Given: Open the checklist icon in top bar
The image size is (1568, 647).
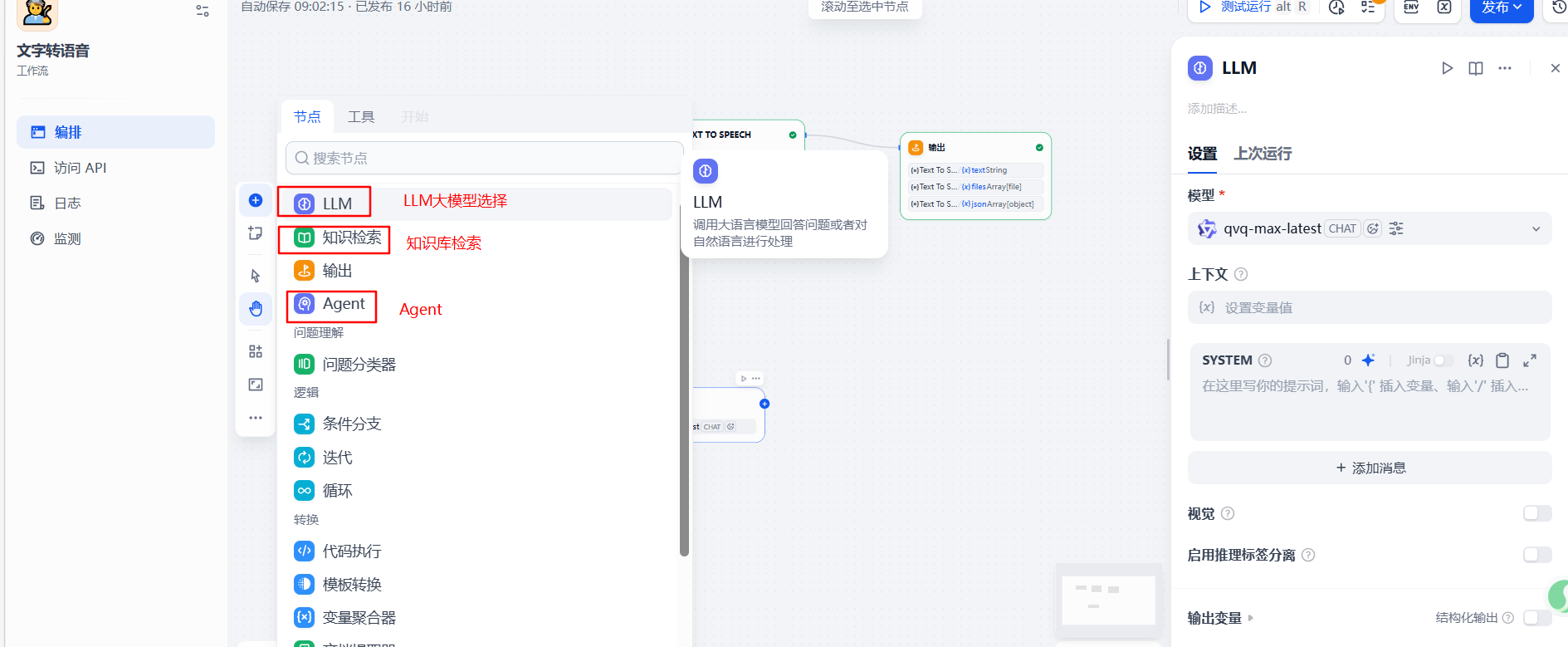Looking at the screenshot, I should click(1368, 7).
